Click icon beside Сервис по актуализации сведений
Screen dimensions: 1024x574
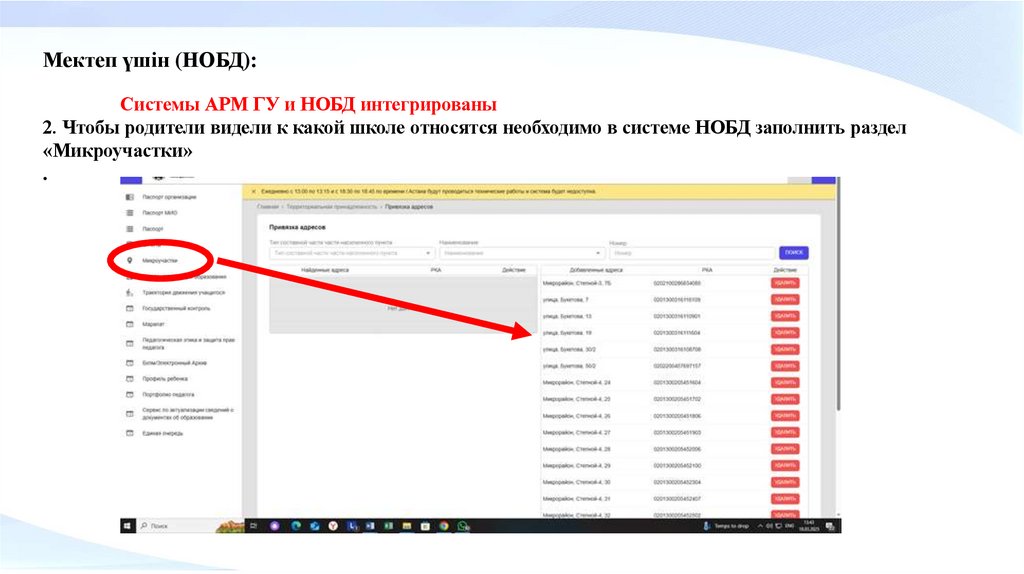tap(129, 414)
